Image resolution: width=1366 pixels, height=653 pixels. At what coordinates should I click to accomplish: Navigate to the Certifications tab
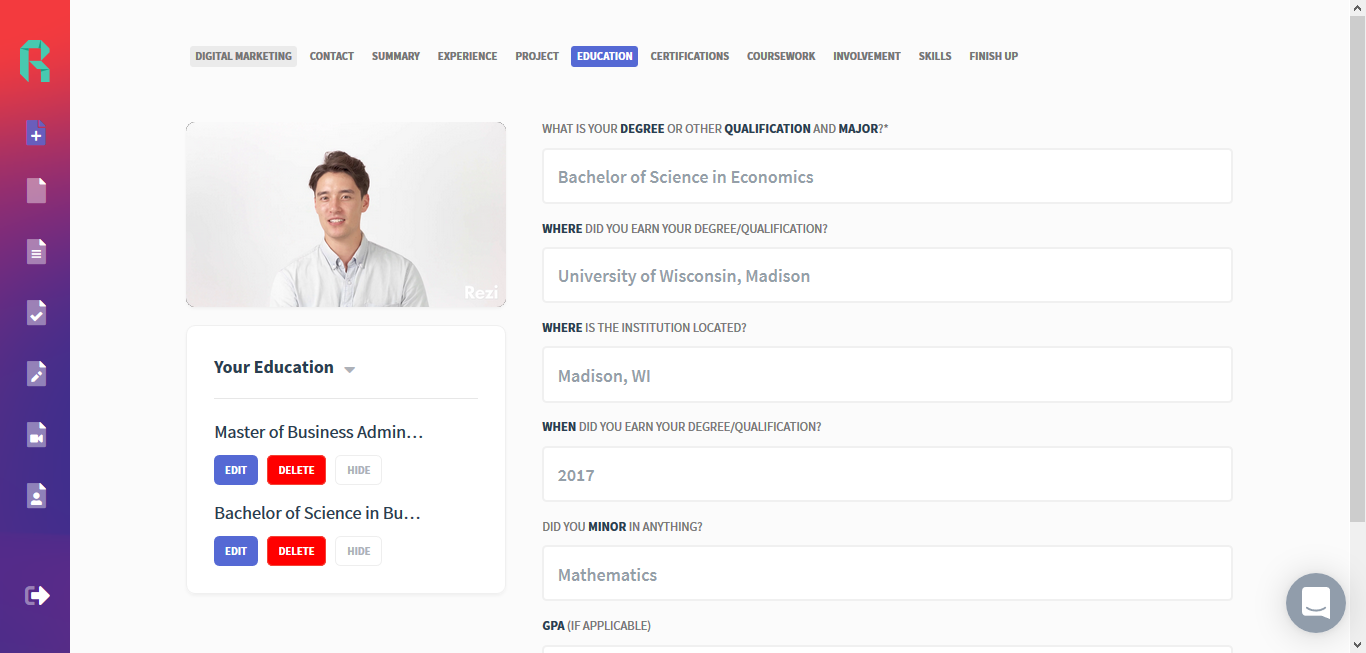coord(690,56)
